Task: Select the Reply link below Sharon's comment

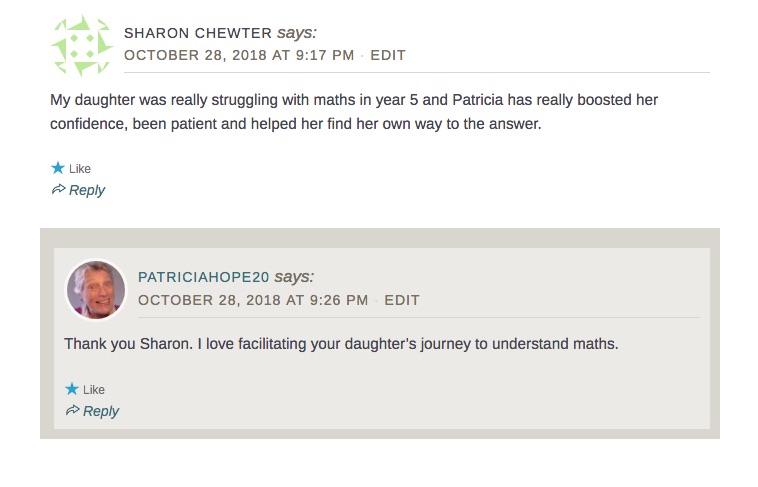Action: 87,190
